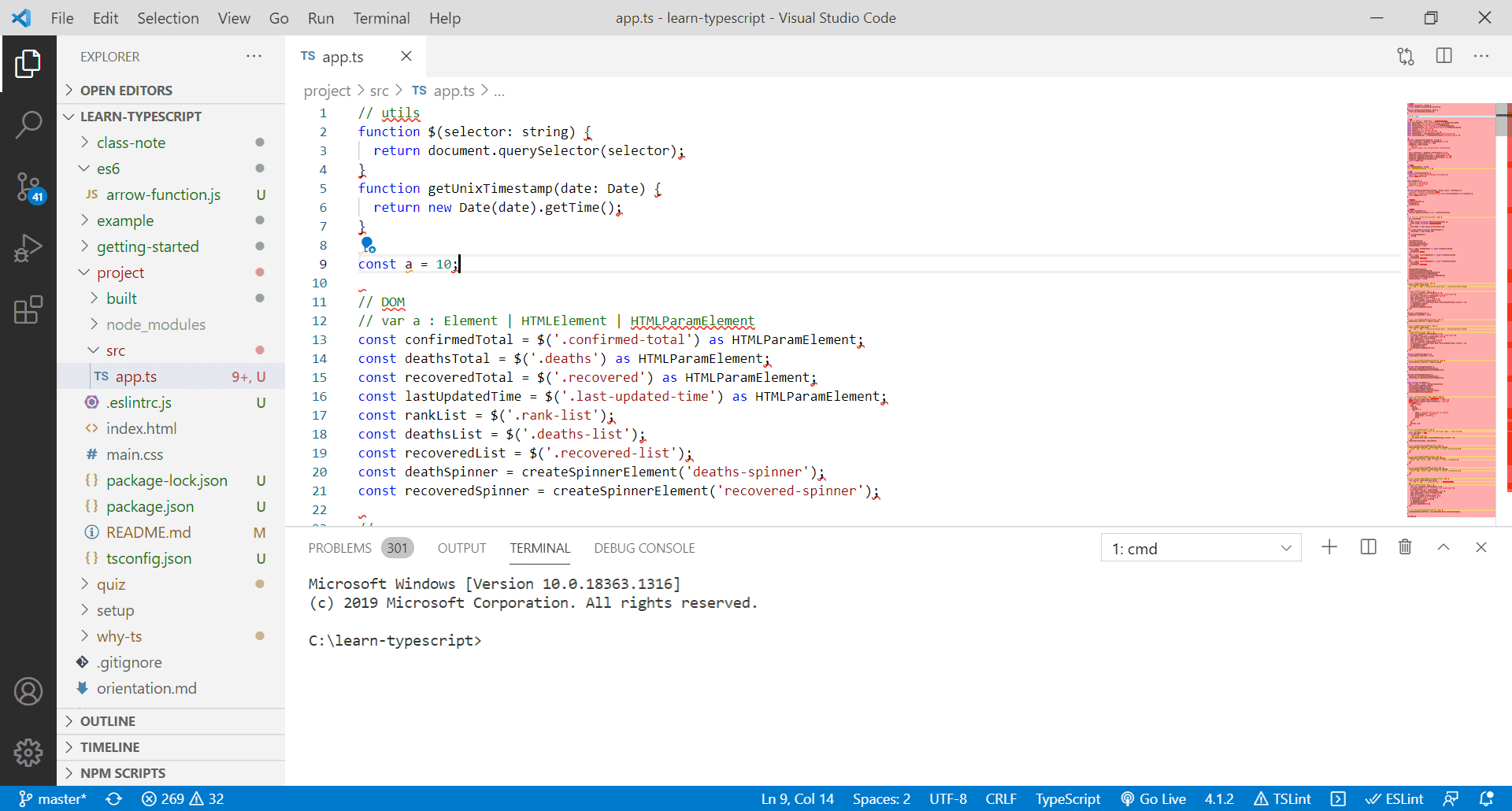Kill the terminal with trash icon
The image size is (1512, 811).
point(1405,547)
